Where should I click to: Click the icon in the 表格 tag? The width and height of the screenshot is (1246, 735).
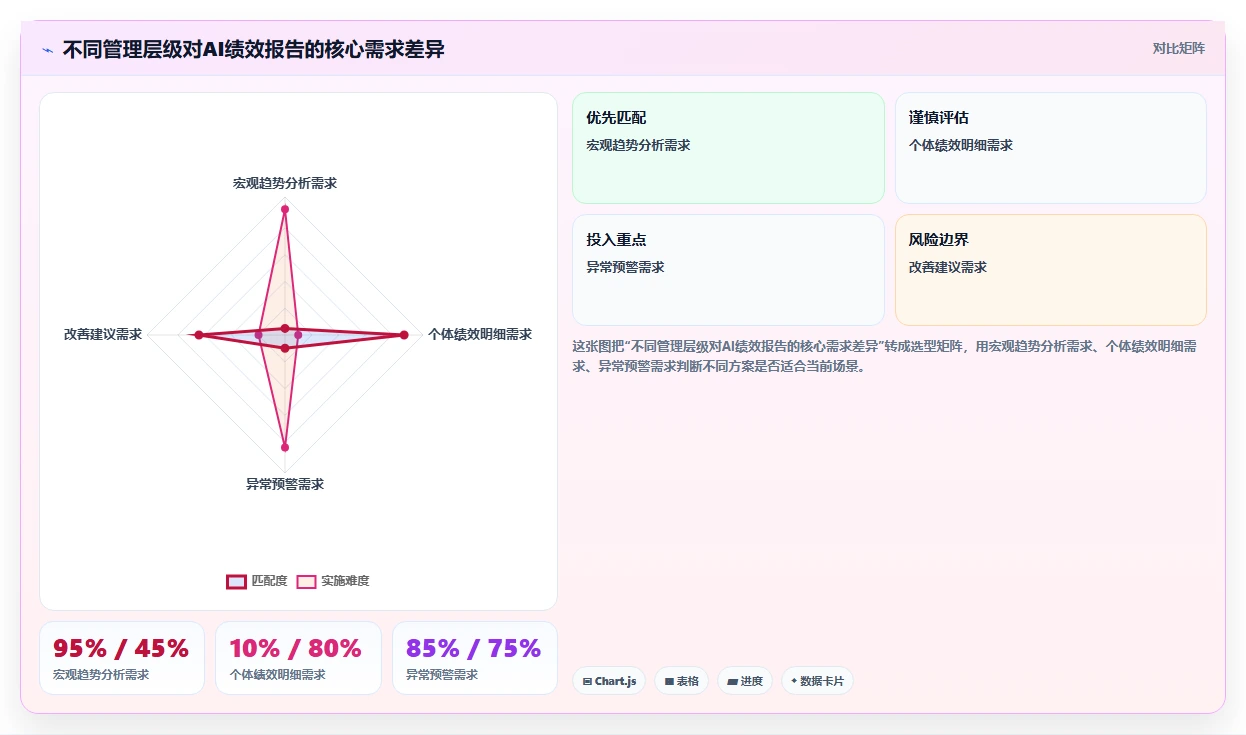[669, 682]
